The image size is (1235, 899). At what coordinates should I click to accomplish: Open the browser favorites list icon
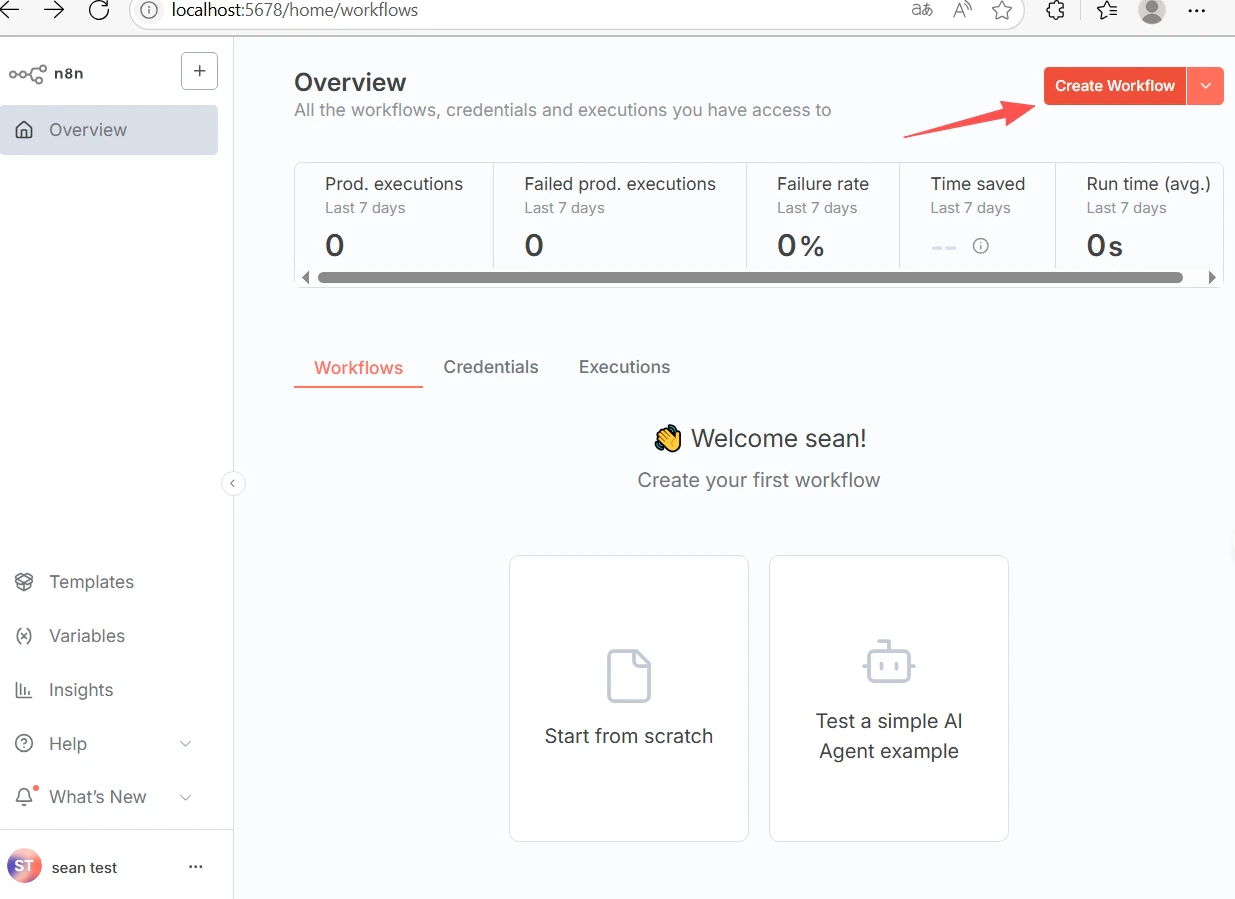click(x=1106, y=11)
